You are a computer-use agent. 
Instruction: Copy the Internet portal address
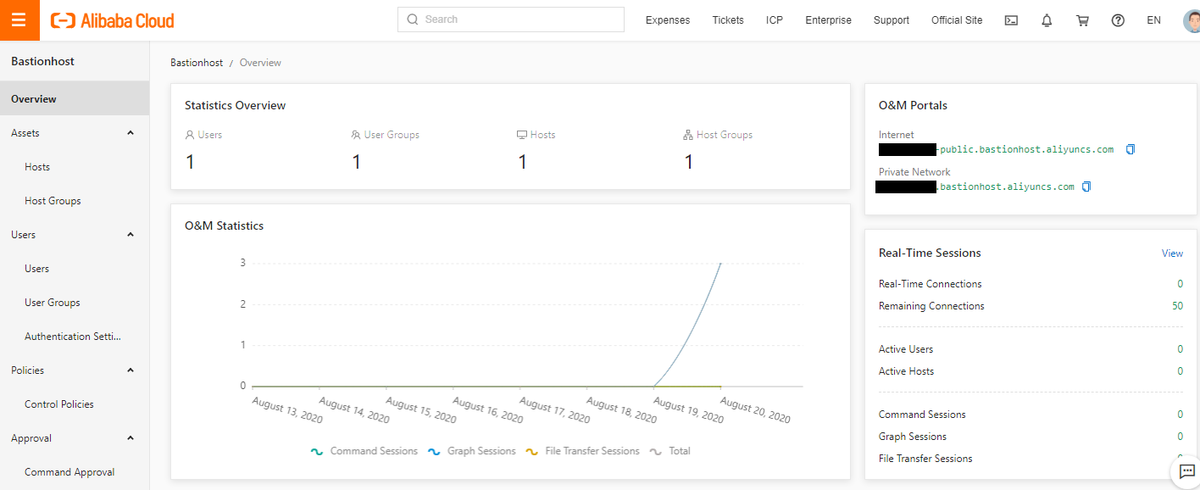pos(1131,150)
